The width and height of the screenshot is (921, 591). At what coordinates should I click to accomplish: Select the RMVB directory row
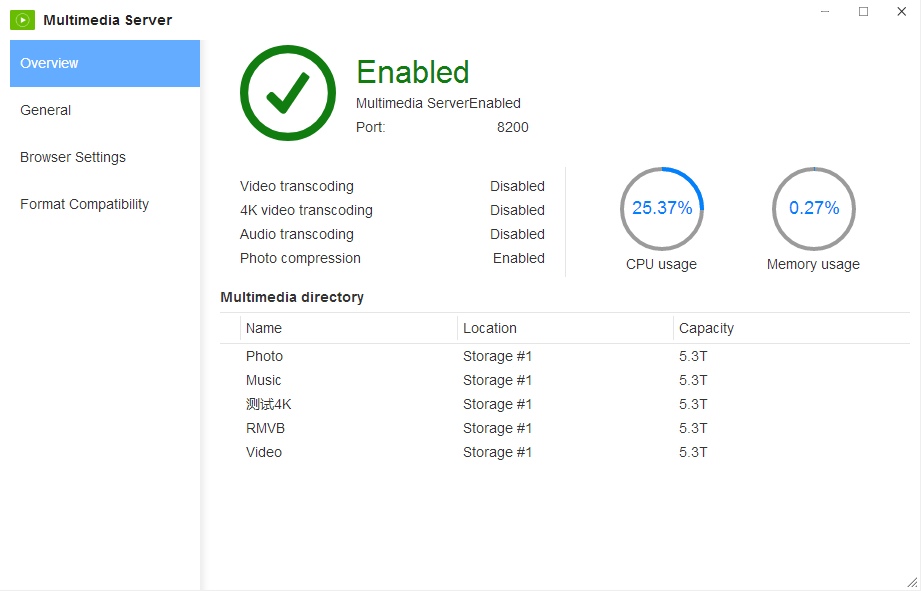click(265, 428)
